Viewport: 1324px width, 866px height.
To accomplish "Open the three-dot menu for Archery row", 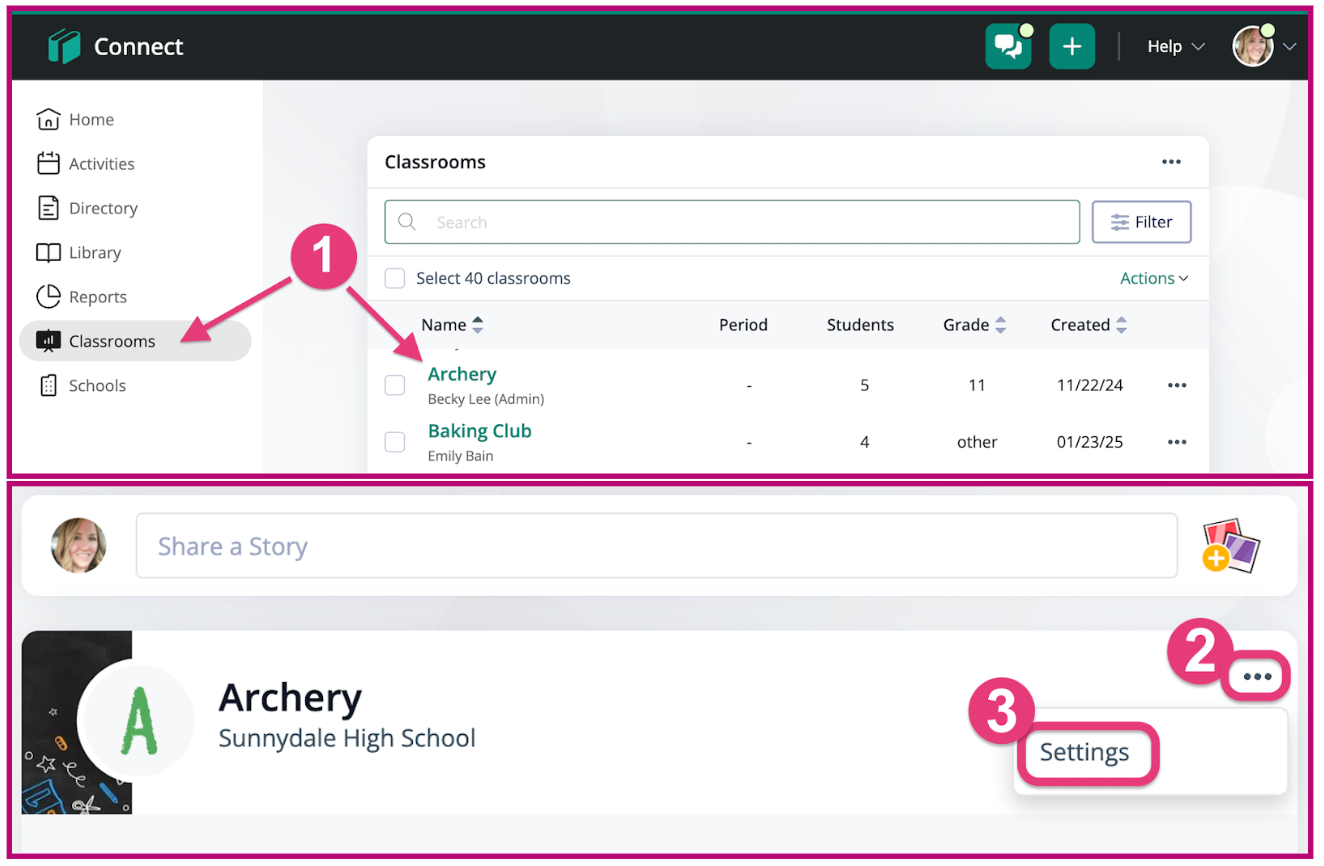I will pos(1177,385).
